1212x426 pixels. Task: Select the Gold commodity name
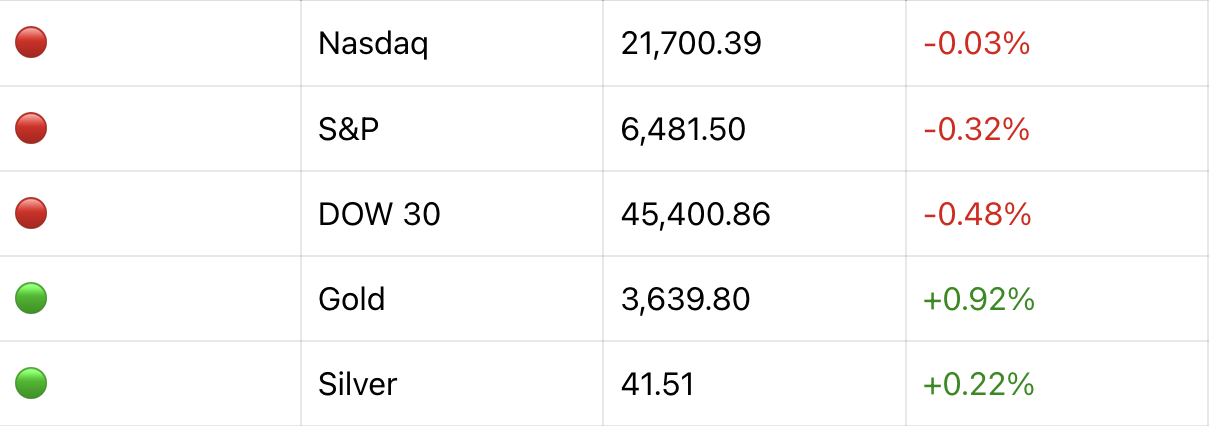click(351, 299)
